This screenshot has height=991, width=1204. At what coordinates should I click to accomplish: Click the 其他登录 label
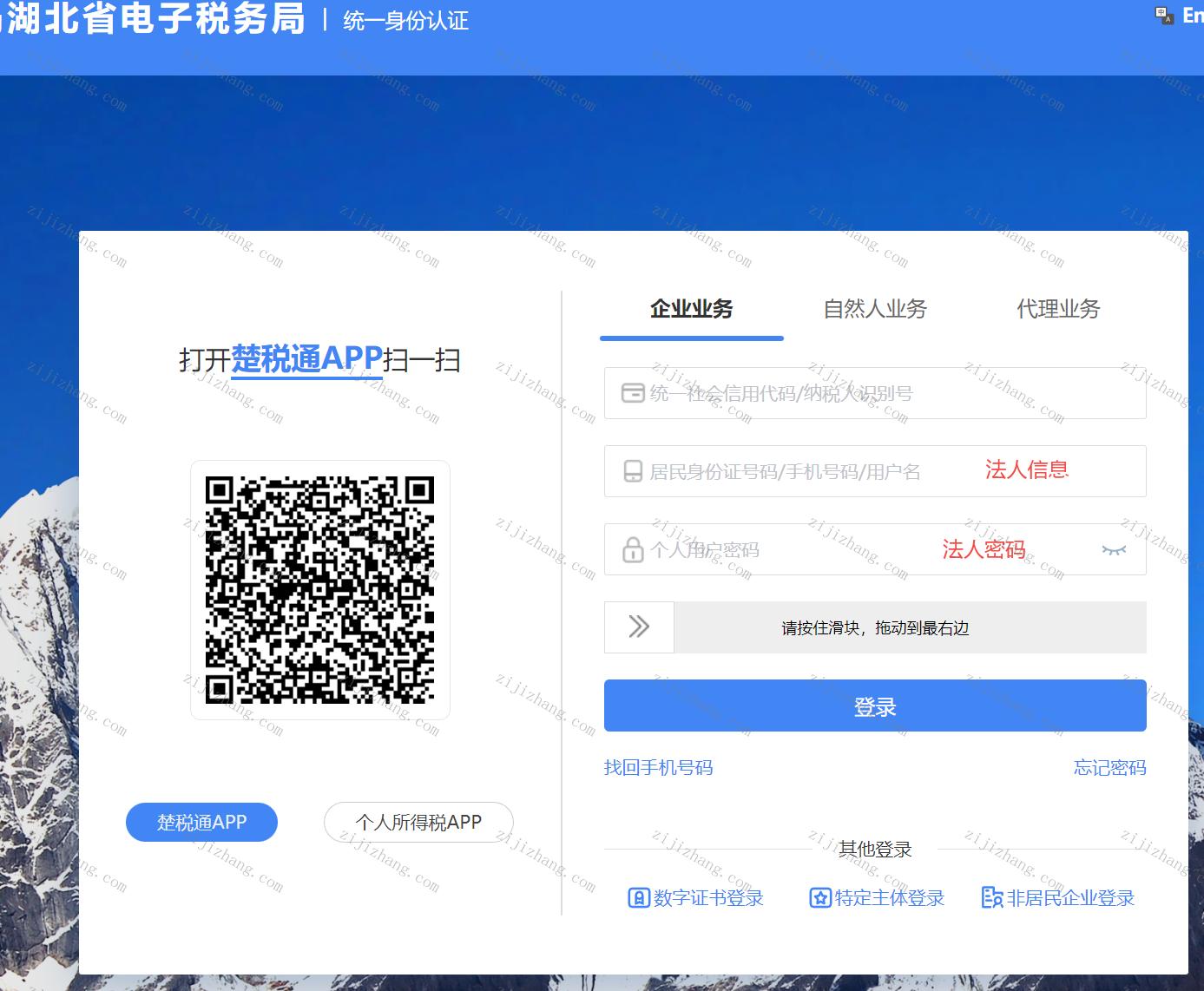pyautogui.click(x=875, y=850)
